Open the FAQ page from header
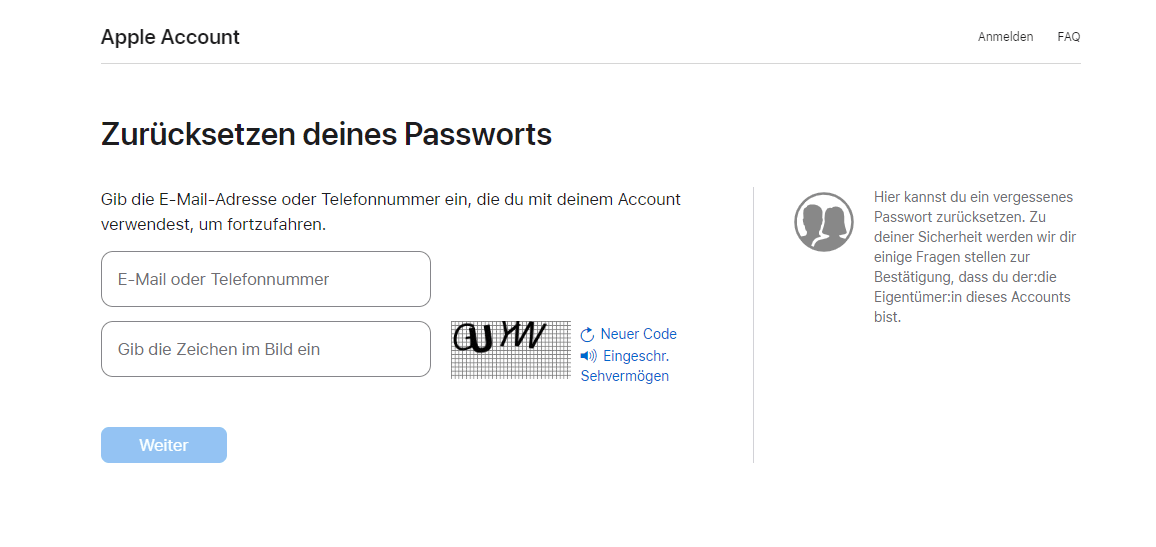 (x=1068, y=37)
